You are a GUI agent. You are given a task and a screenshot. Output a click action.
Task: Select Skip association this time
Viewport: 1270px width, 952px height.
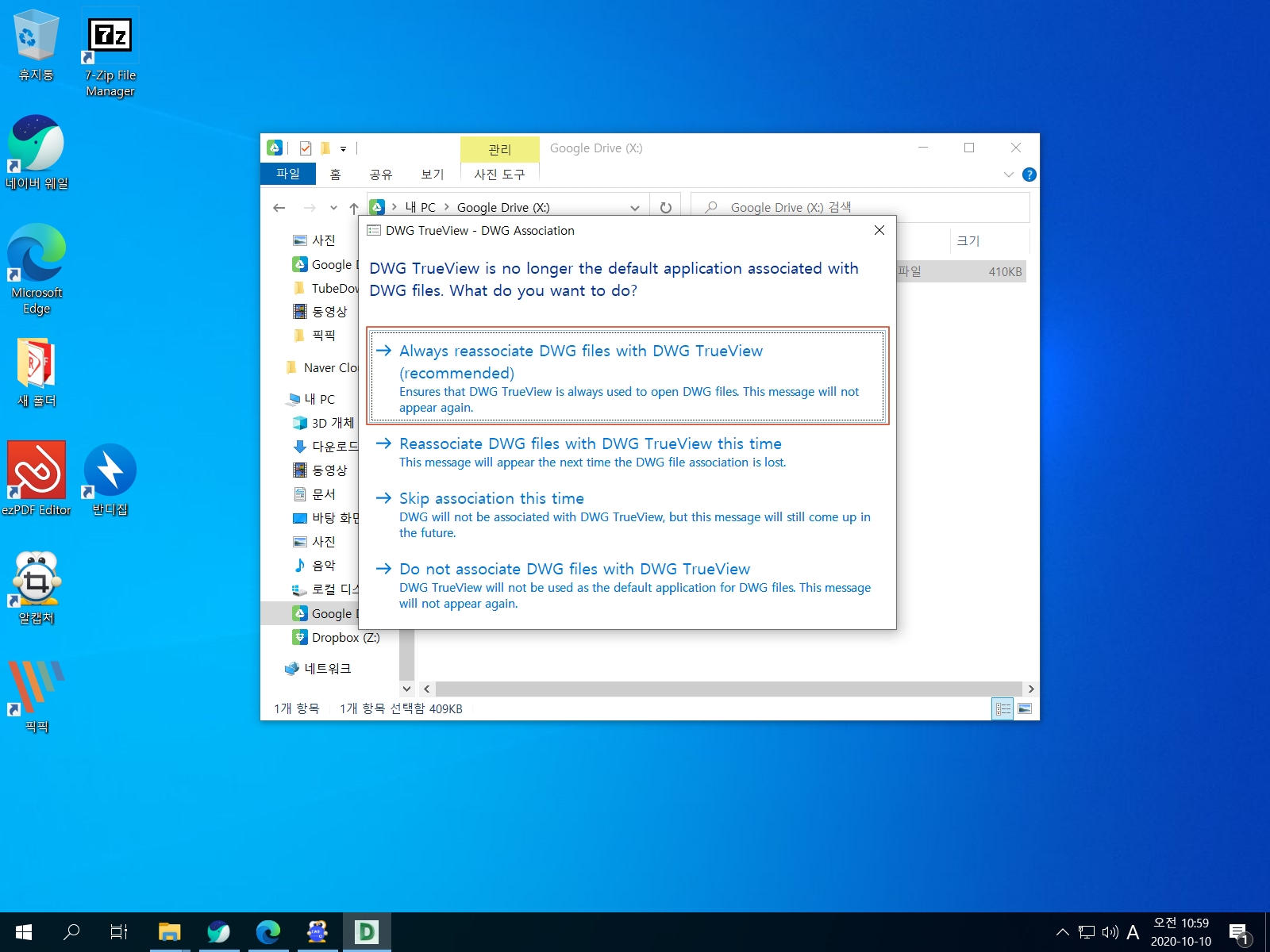click(627, 515)
